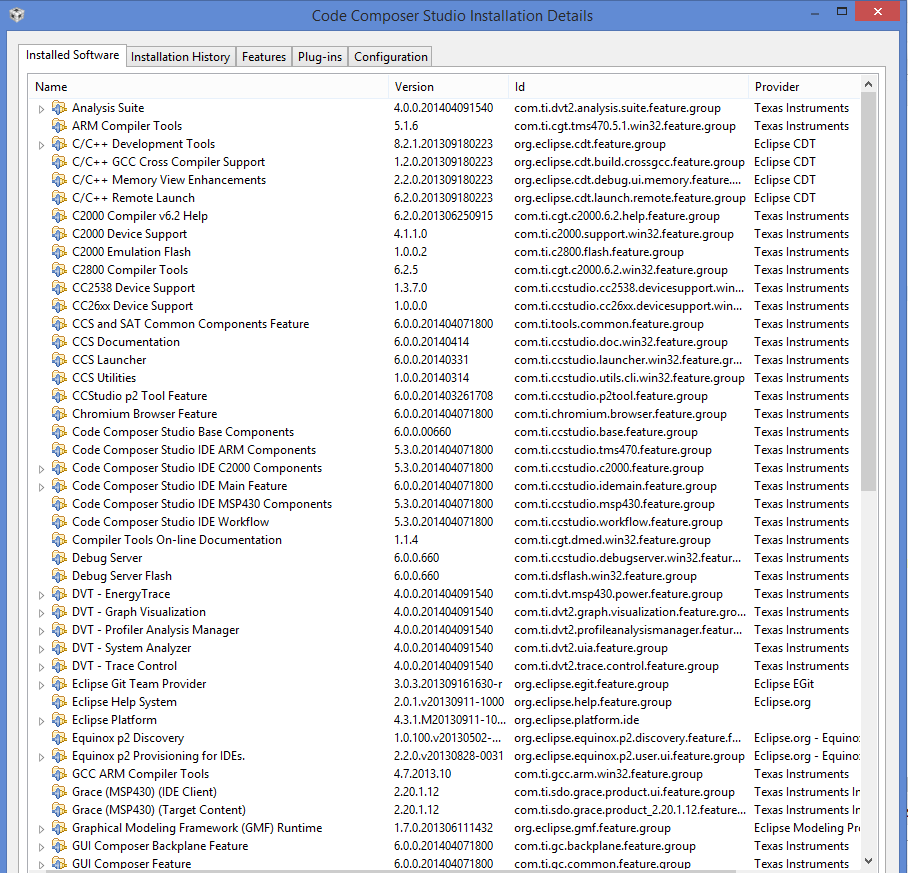Image resolution: width=908 pixels, height=873 pixels.
Task: Select DVT - Profiler Analysis Manager row
Action: [445, 630]
